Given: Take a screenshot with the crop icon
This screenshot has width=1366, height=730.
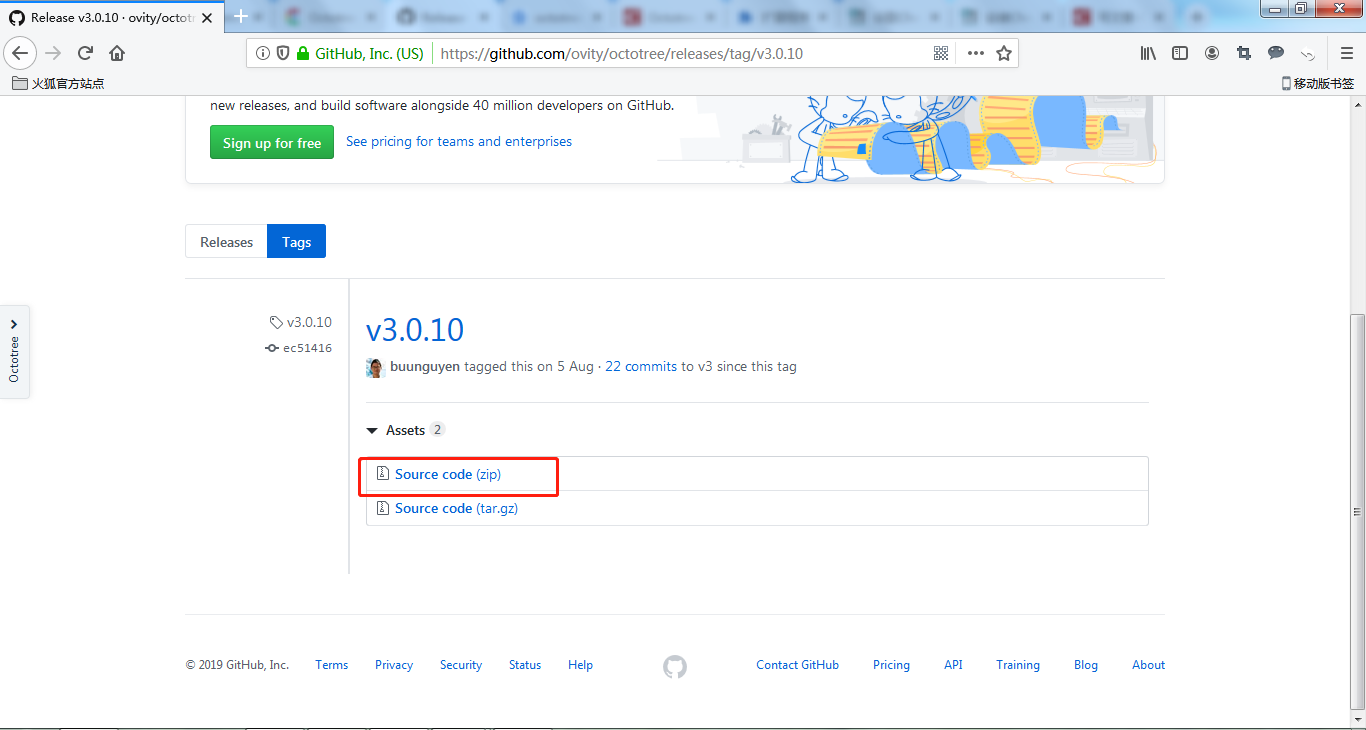Looking at the screenshot, I should 1244,54.
